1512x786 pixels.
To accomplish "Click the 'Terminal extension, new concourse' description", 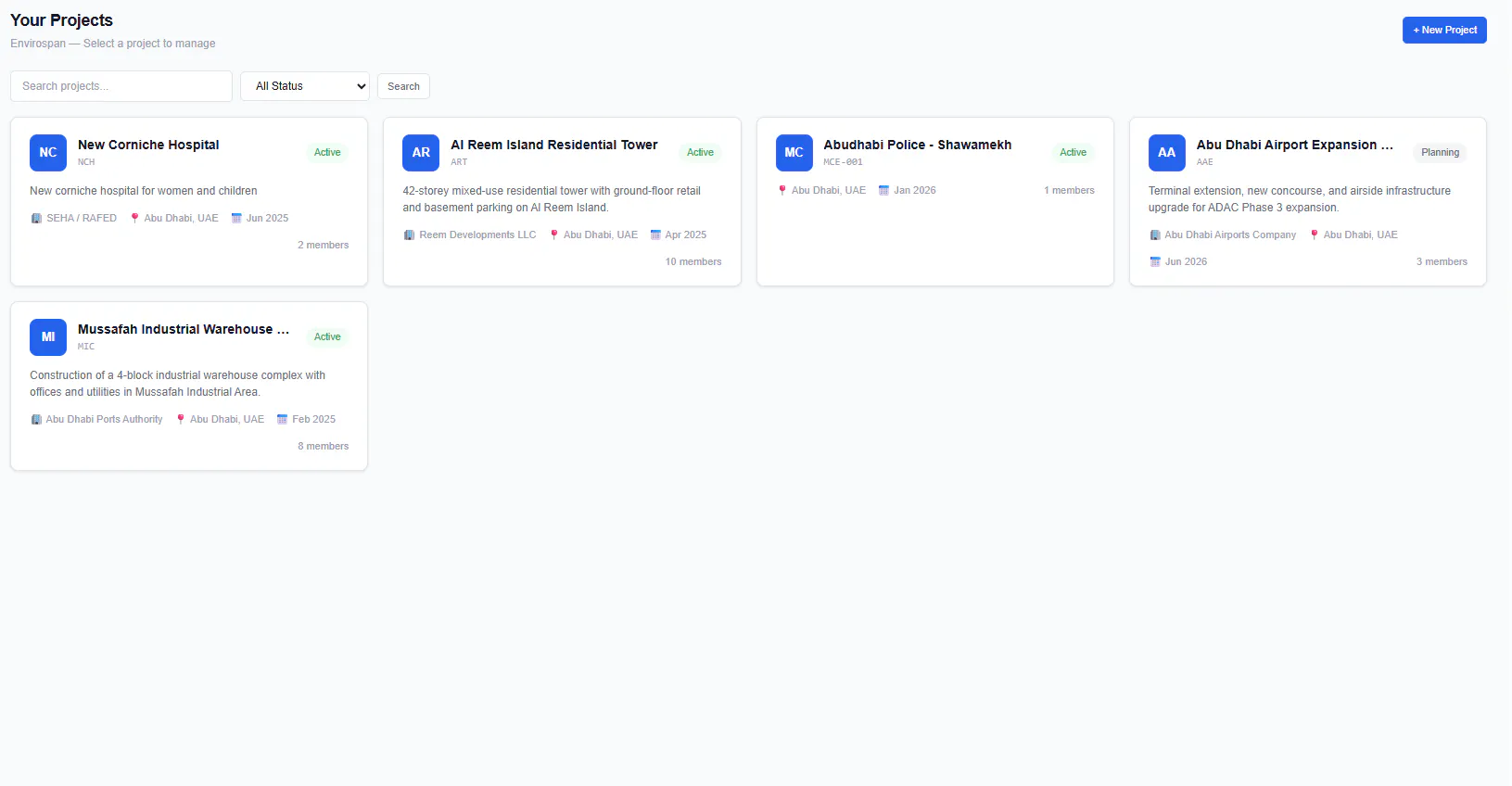I will [x=1300, y=199].
